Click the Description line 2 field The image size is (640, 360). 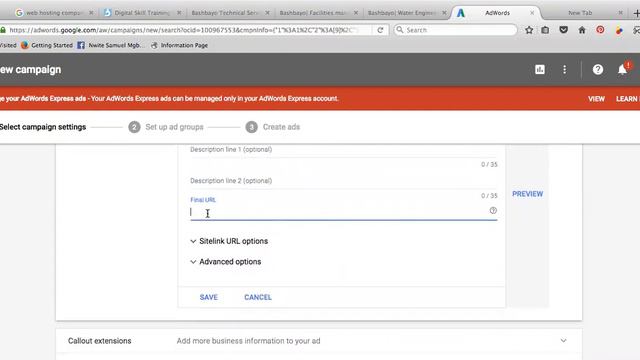344,183
